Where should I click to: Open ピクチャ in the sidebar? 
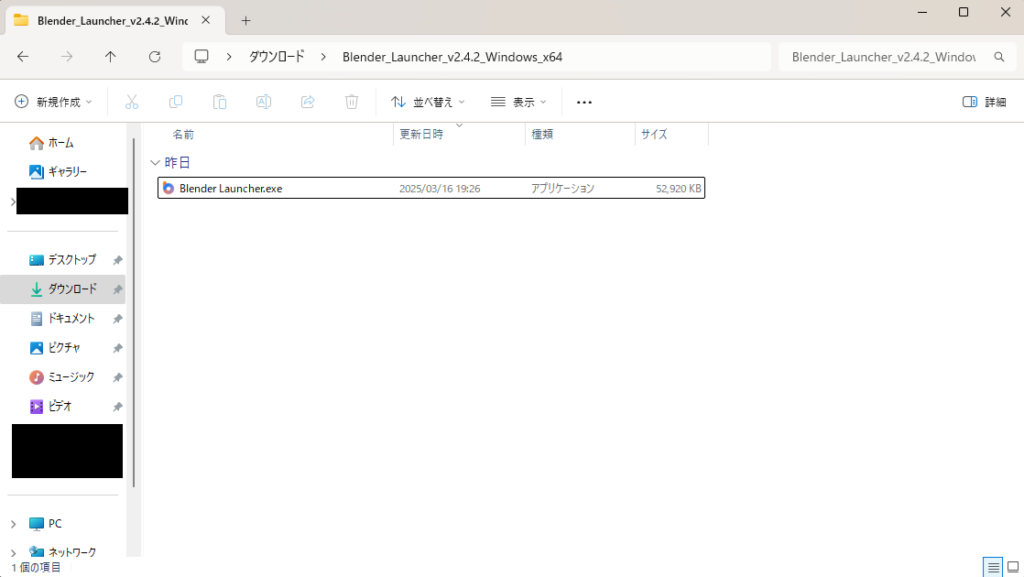55,348
